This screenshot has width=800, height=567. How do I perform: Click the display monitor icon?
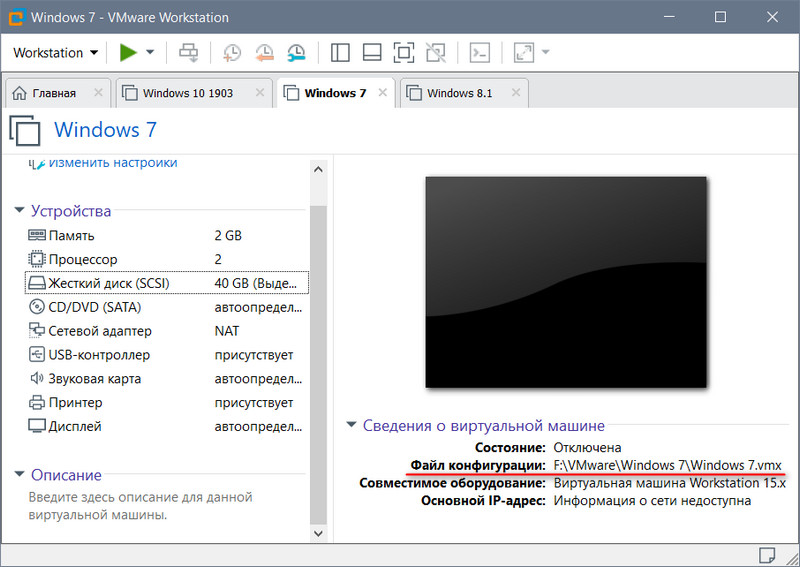pyautogui.click(x=37, y=426)
